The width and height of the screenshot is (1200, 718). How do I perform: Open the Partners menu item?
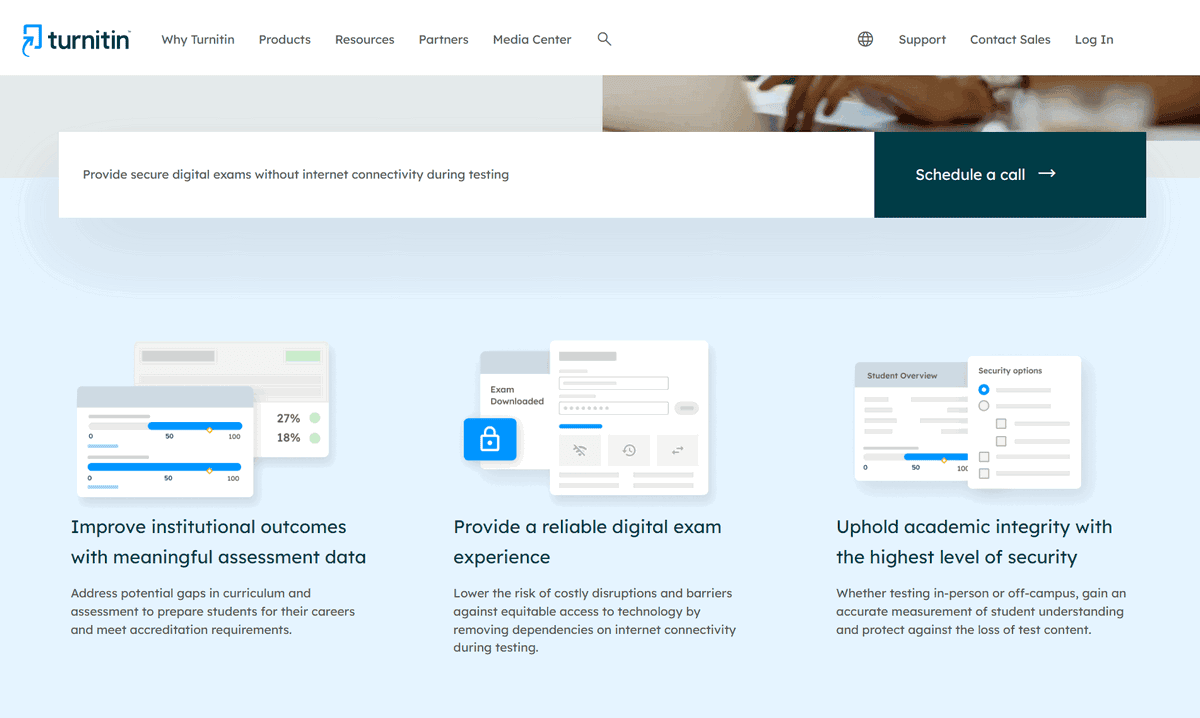(x=444, y=40)
